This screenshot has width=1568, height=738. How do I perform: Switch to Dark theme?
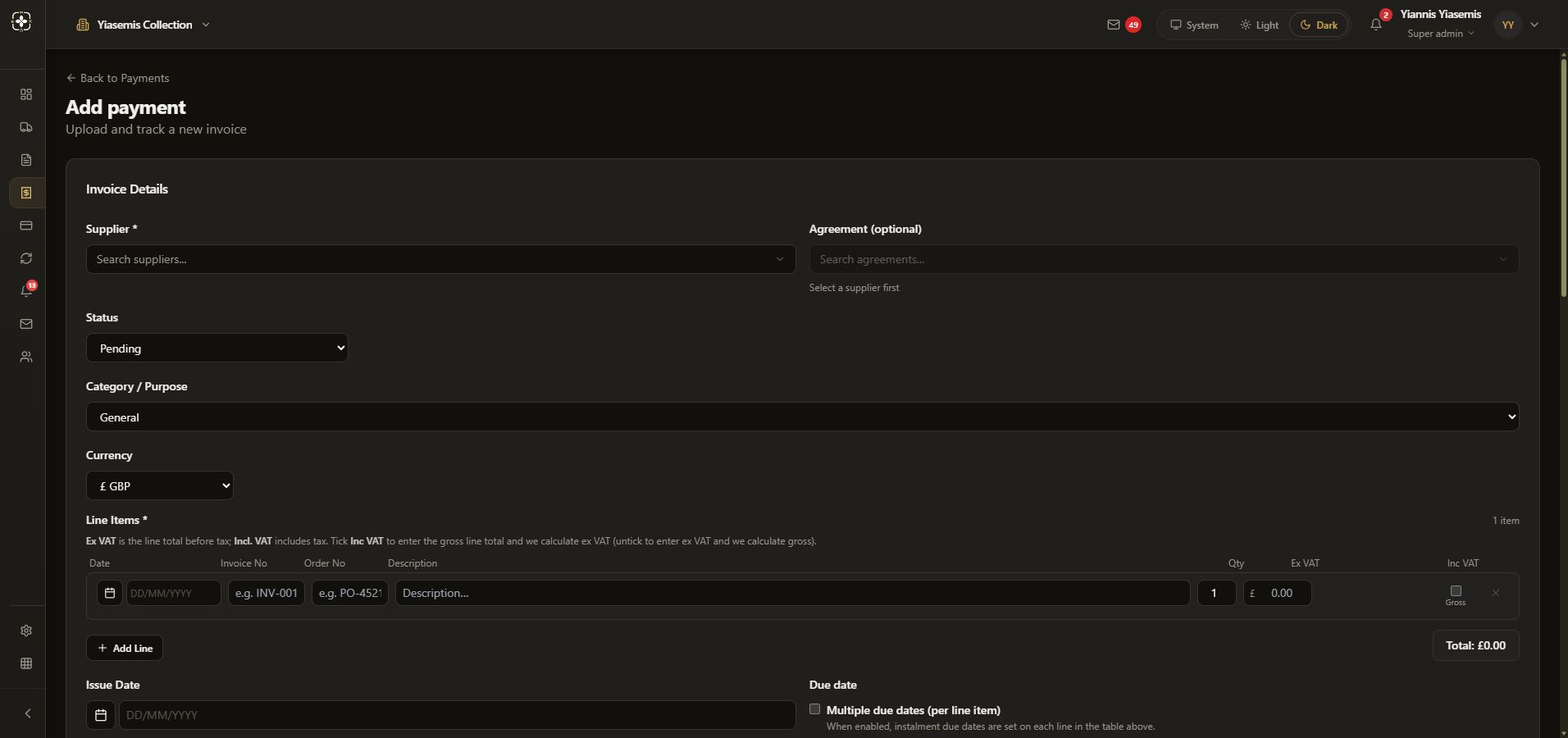pyautogui.click(x=1319, y=25)
